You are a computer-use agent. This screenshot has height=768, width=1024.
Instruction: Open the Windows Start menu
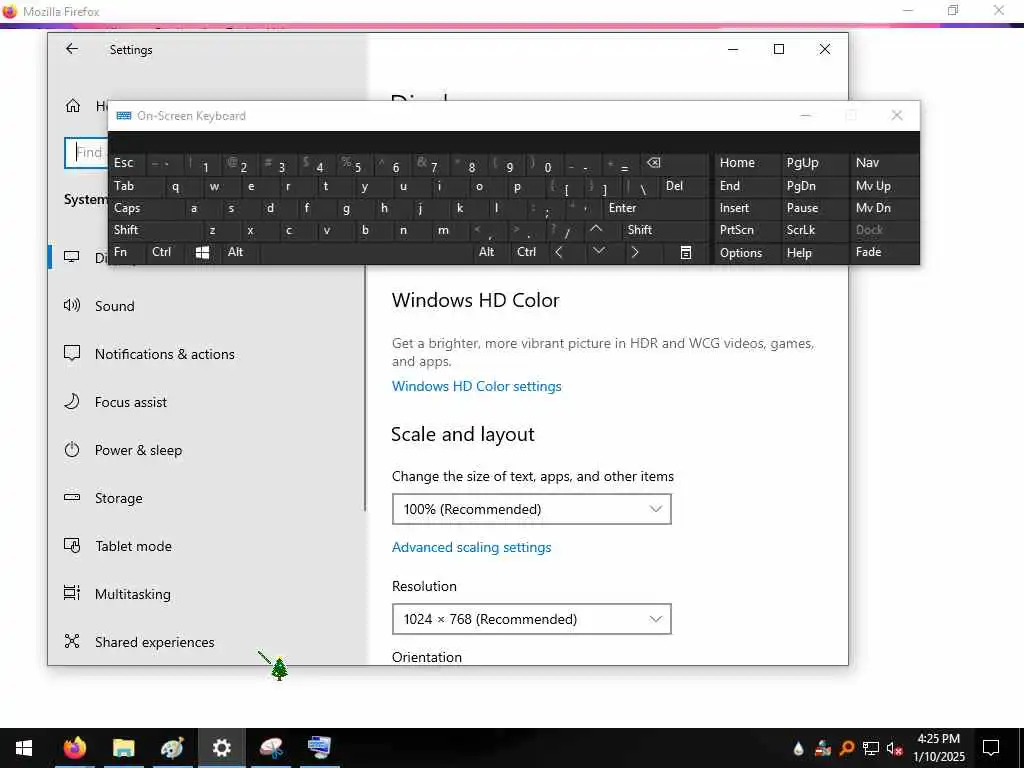pyautogui.click(x=24, y=748)
